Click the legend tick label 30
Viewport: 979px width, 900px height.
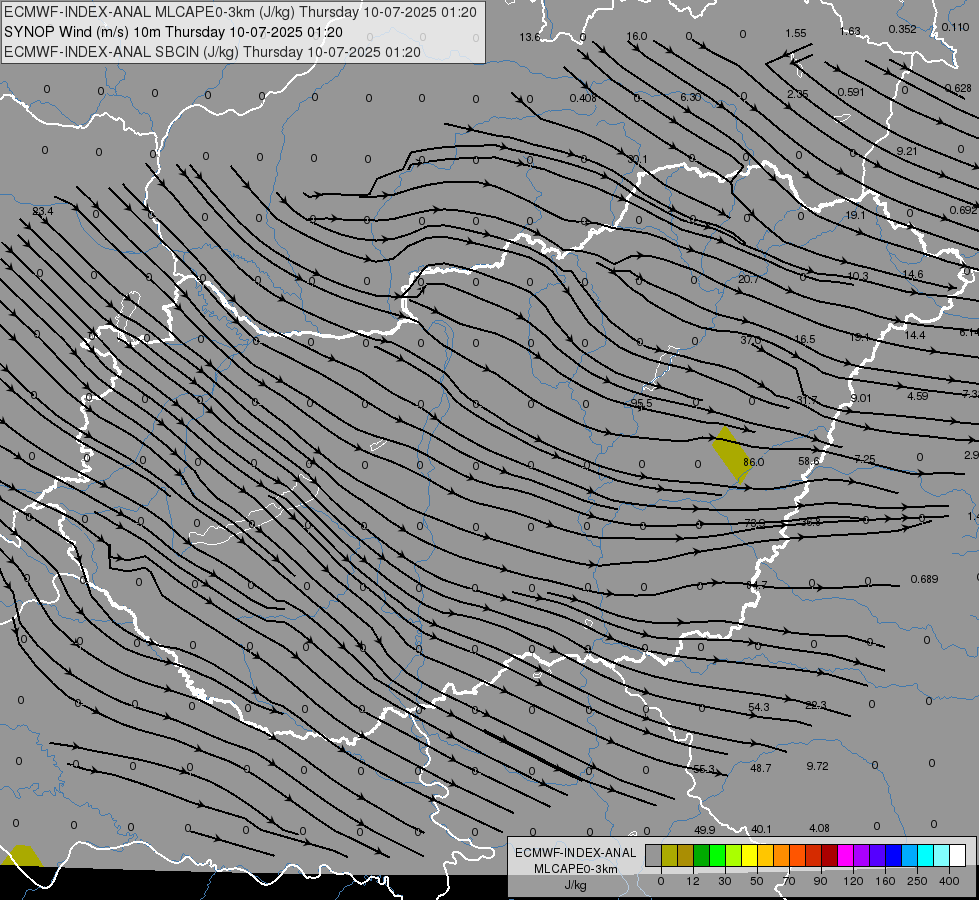point(725,881)
